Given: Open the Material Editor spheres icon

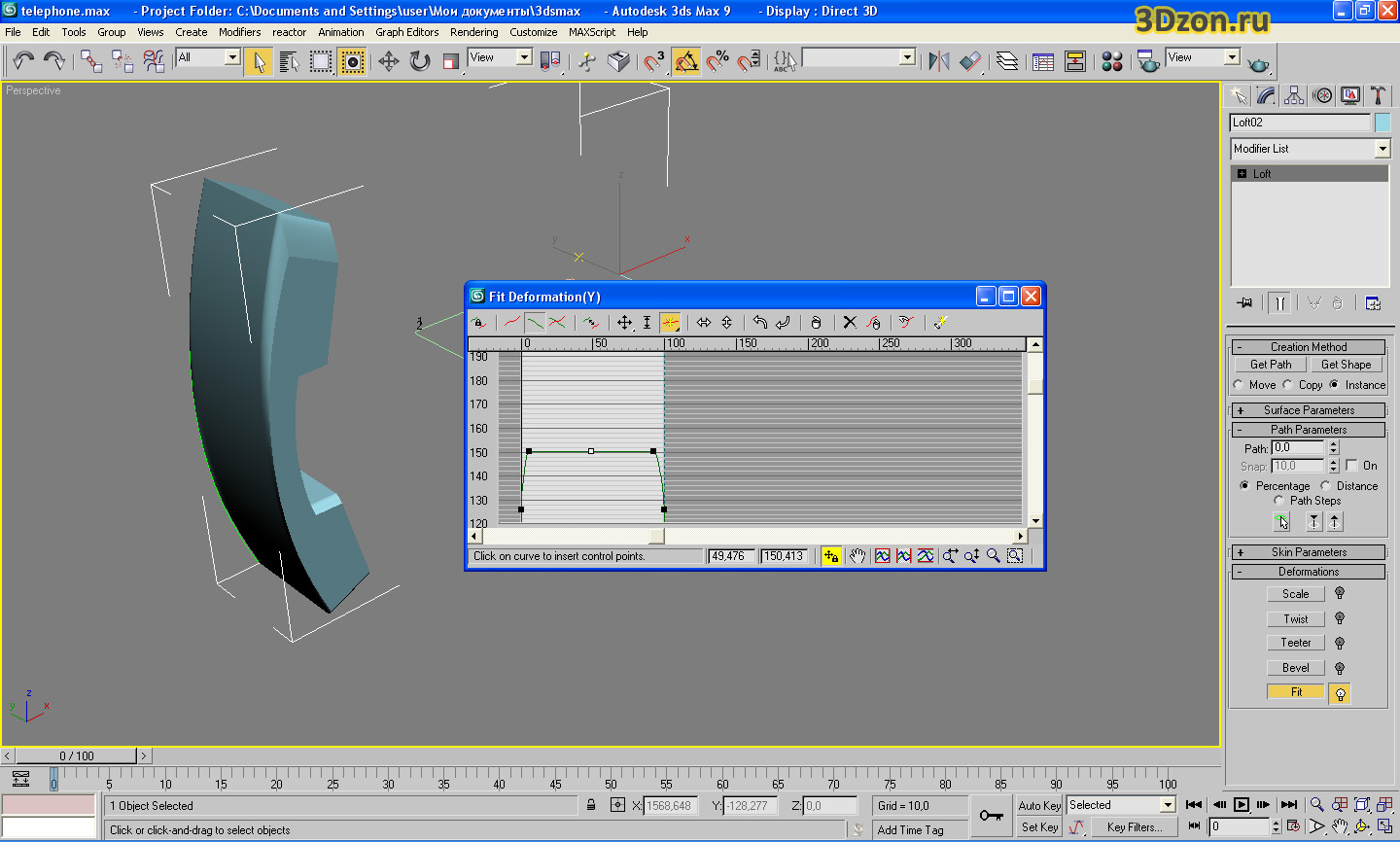Looking at the screenshot, I should (x=1112, y=61).
